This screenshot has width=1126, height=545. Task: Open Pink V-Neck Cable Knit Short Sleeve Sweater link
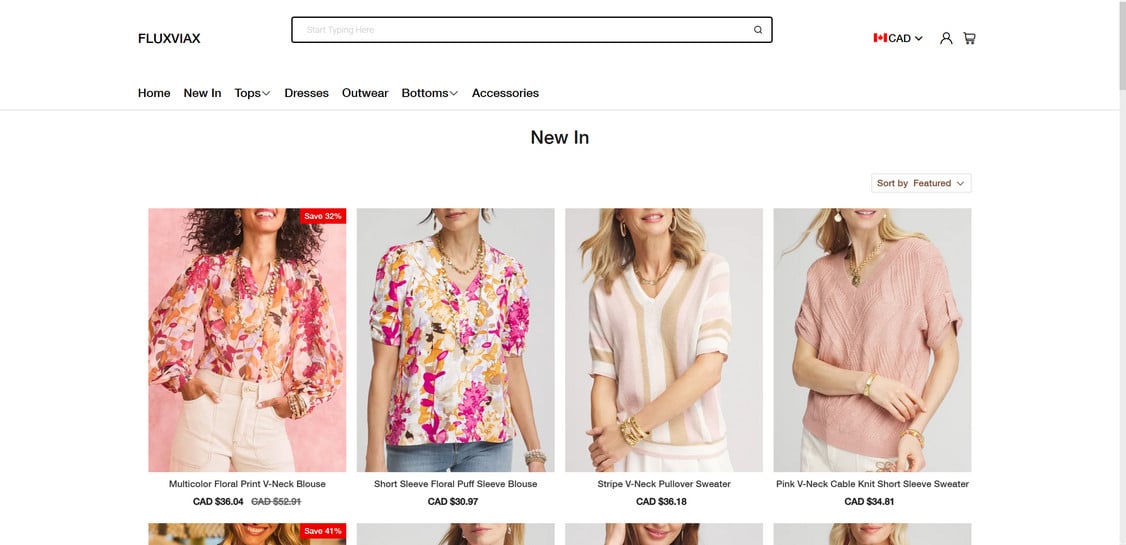click(872, 484)
